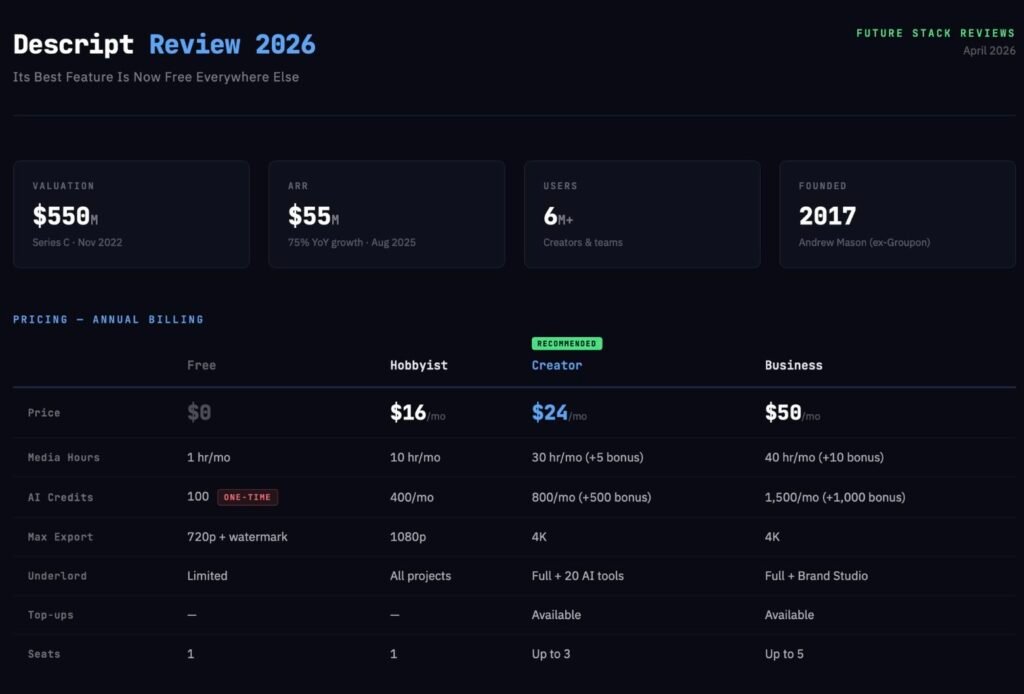Click Available under Creator Top-ups
The width and height of the screenshot is (1024, 694).
556,614
